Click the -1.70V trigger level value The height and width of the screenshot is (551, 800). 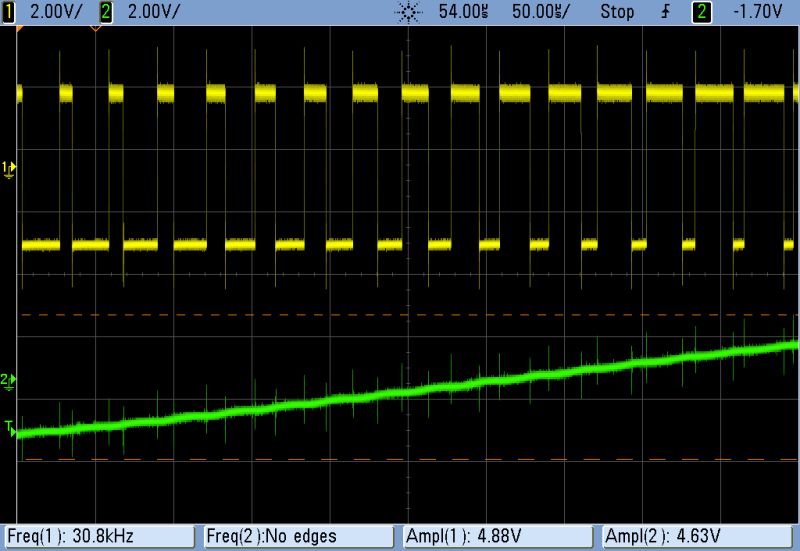tap(757, 12)
